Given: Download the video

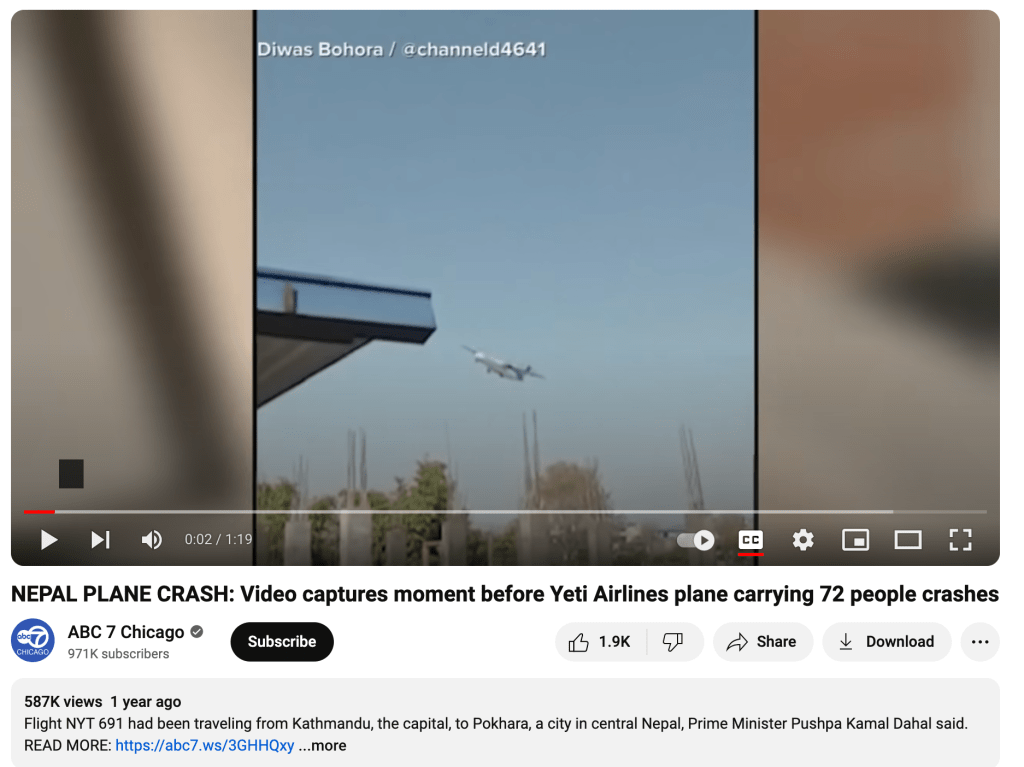Looking at the screenshot, I should [886, 642].
